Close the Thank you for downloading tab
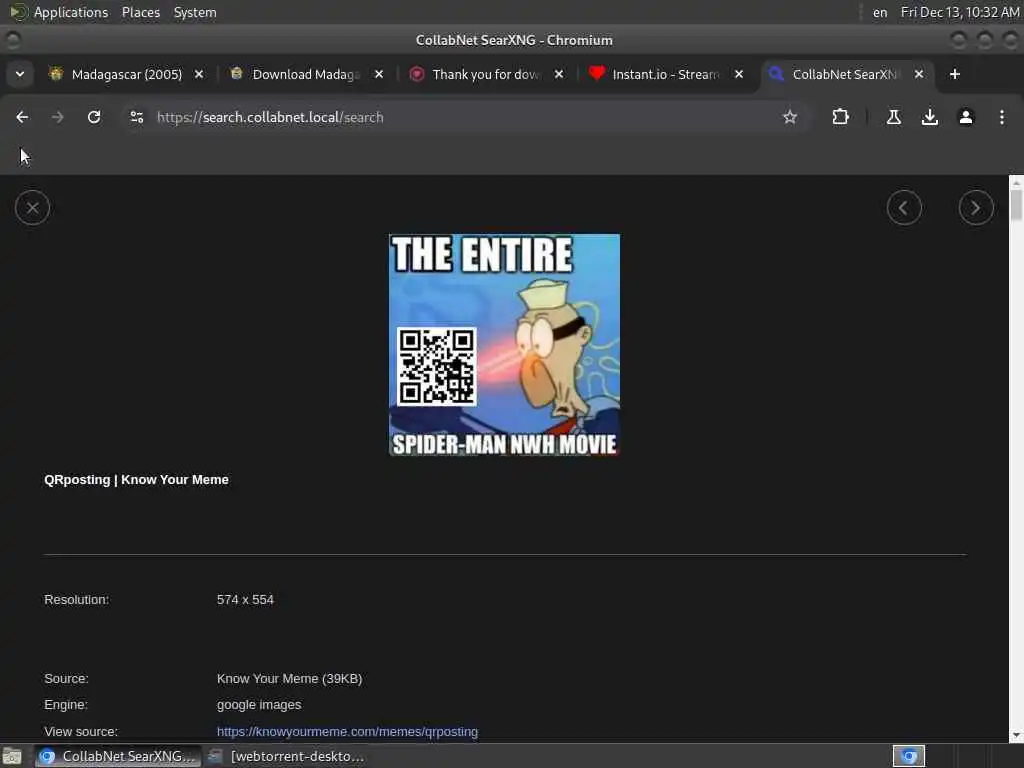Screen dimensions: 1024x768 click(x=559, y=74)
